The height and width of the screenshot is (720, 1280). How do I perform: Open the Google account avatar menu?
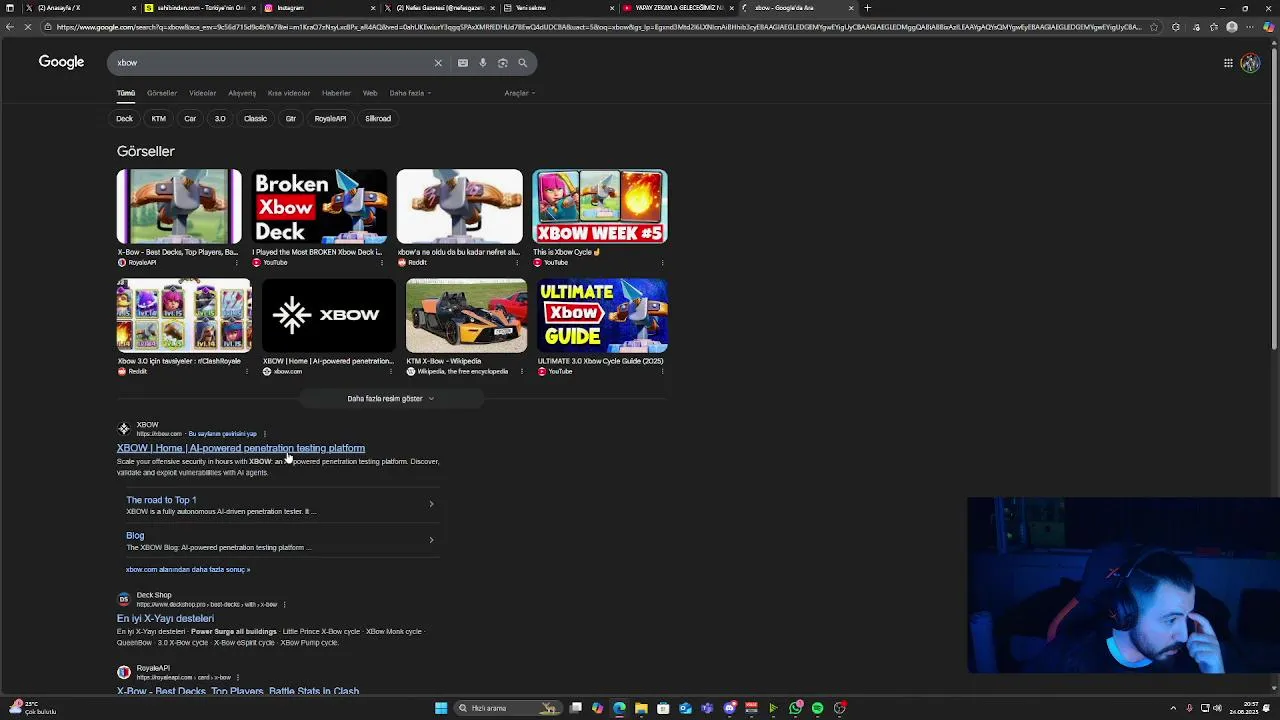click(x=1250, y=63)
